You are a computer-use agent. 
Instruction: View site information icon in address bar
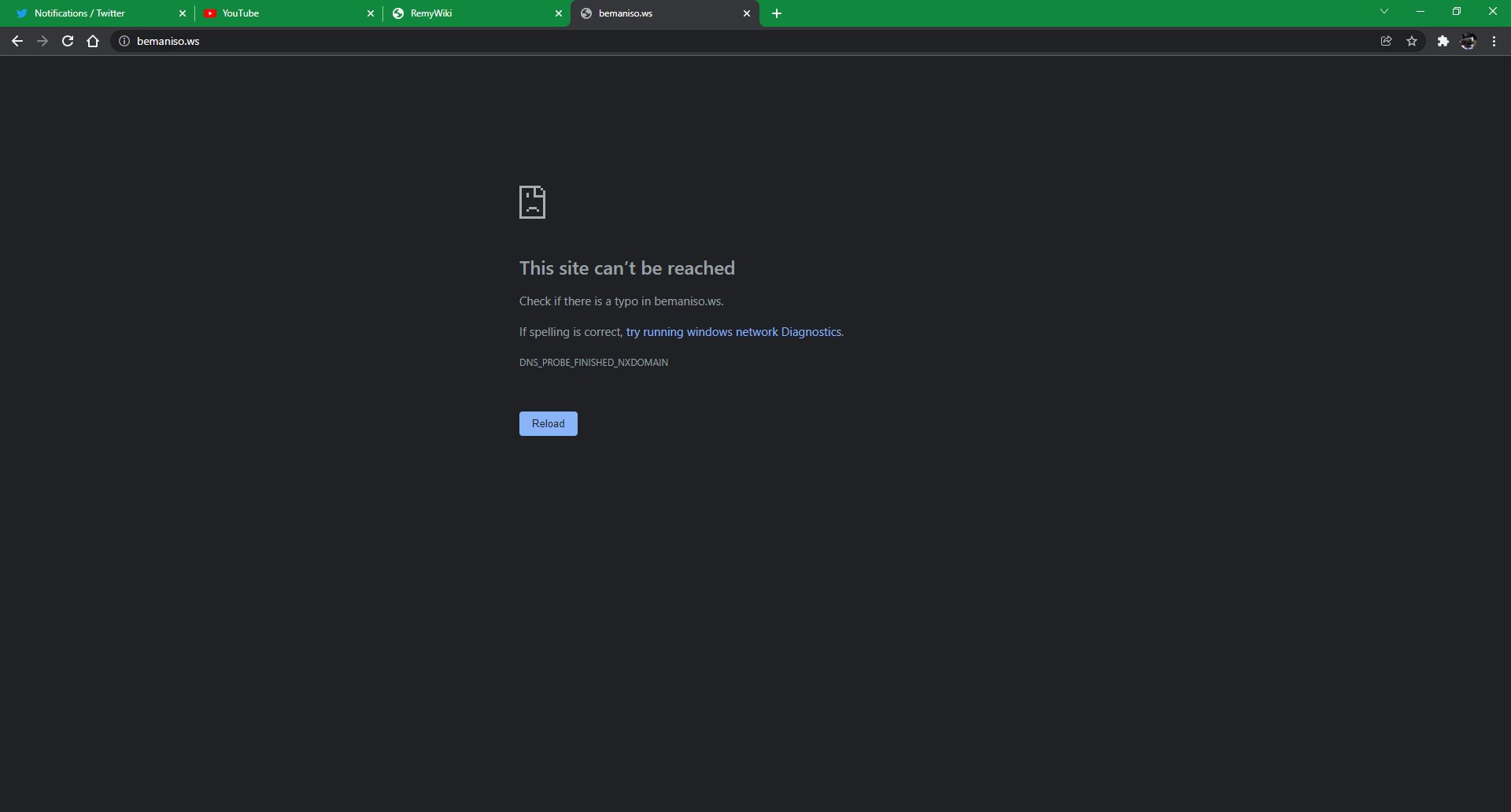[x=124, y=41]
